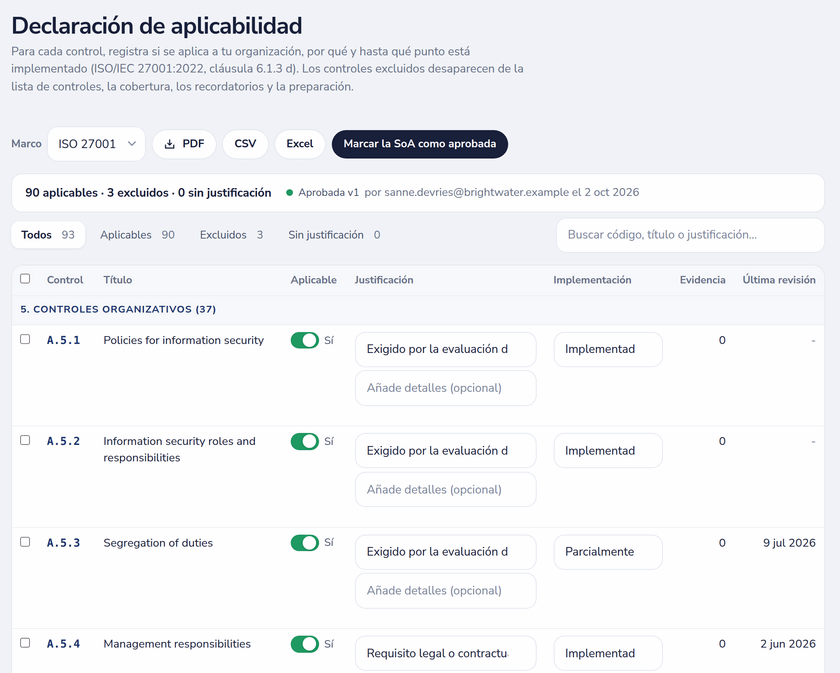Focus the Buscar código search field
The width and height of the screenshot is (840, 673).
(690, 235)
